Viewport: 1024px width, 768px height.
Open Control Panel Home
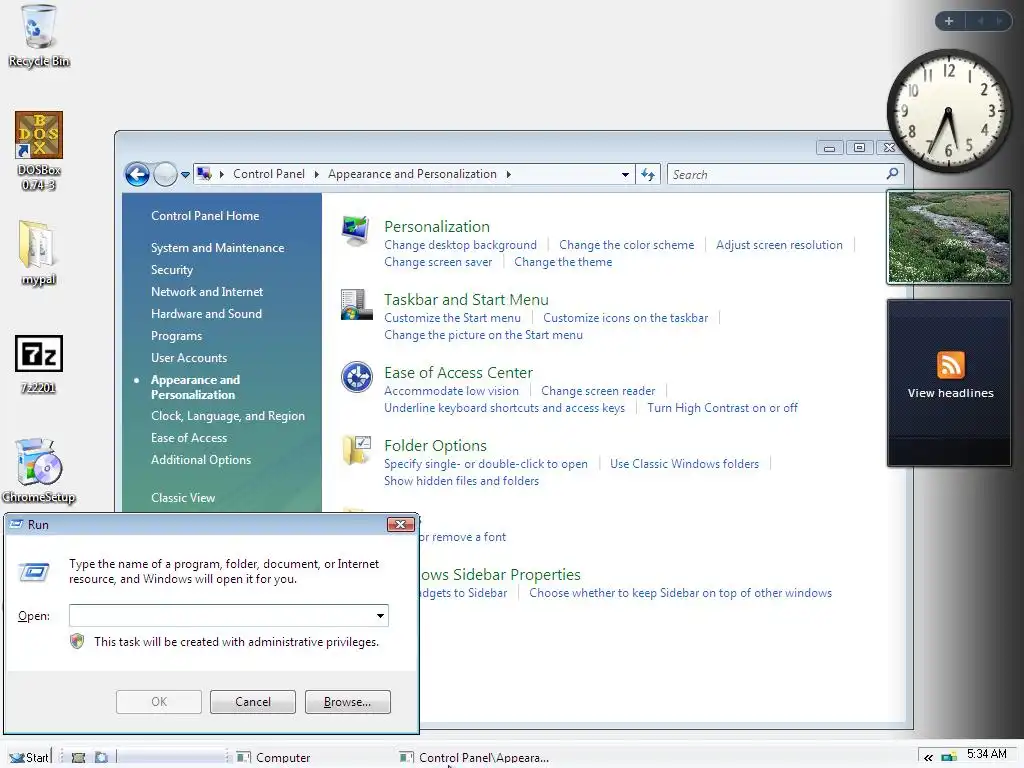pos(205,216)
